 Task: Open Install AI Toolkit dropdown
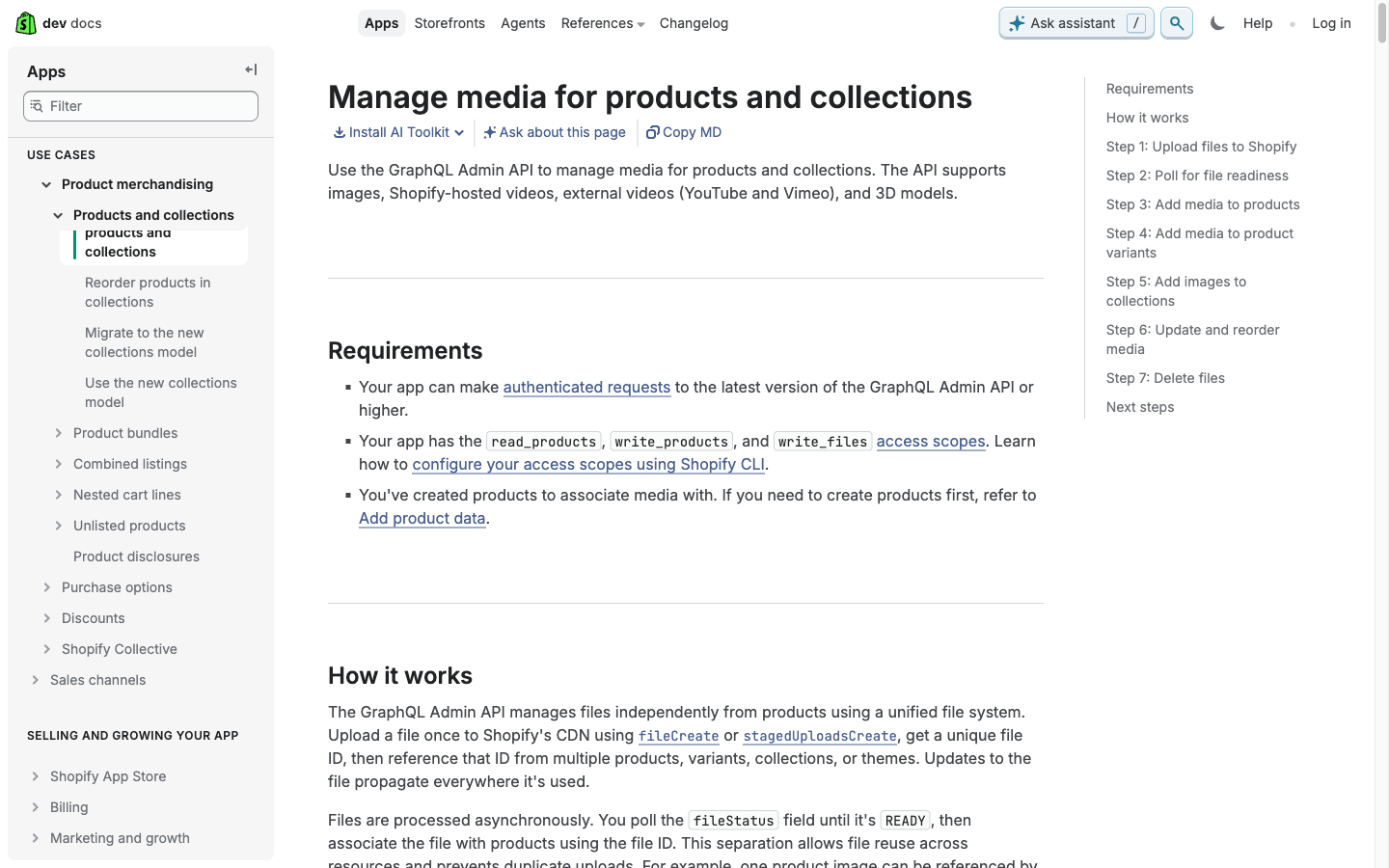[x=398, y=132]
